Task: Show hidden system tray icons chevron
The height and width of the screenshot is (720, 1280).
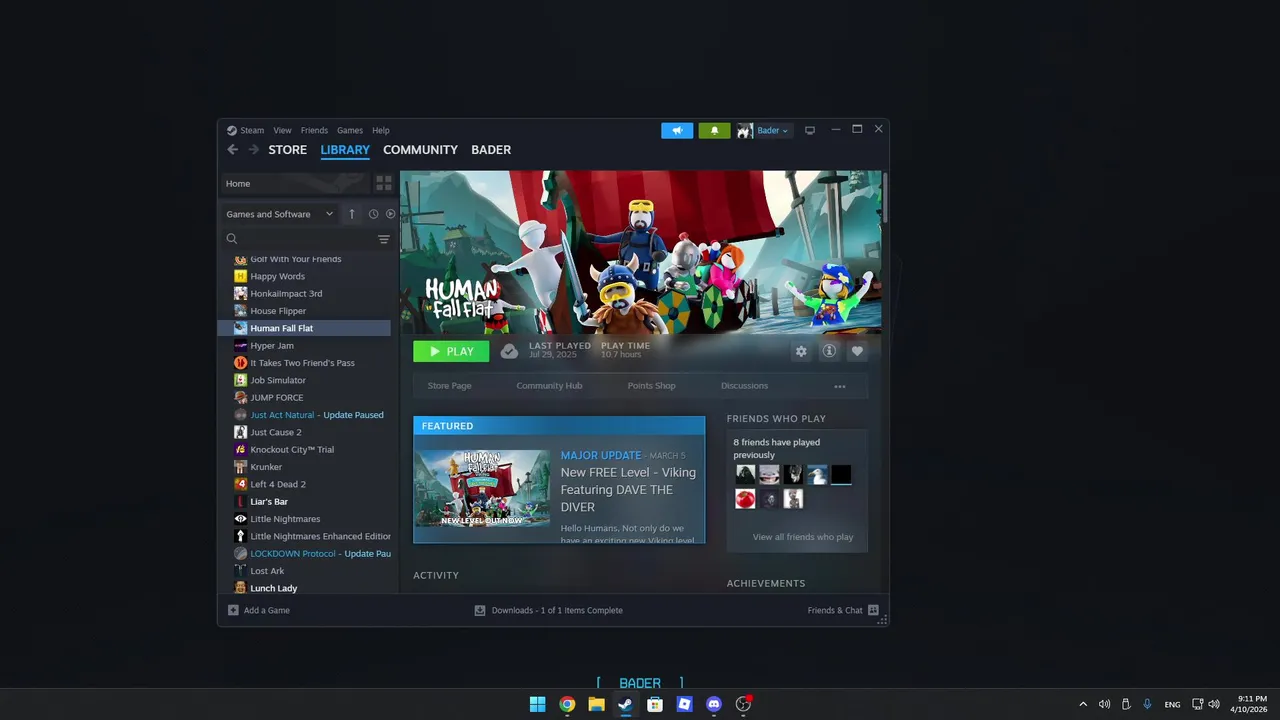Action: 1082,704
